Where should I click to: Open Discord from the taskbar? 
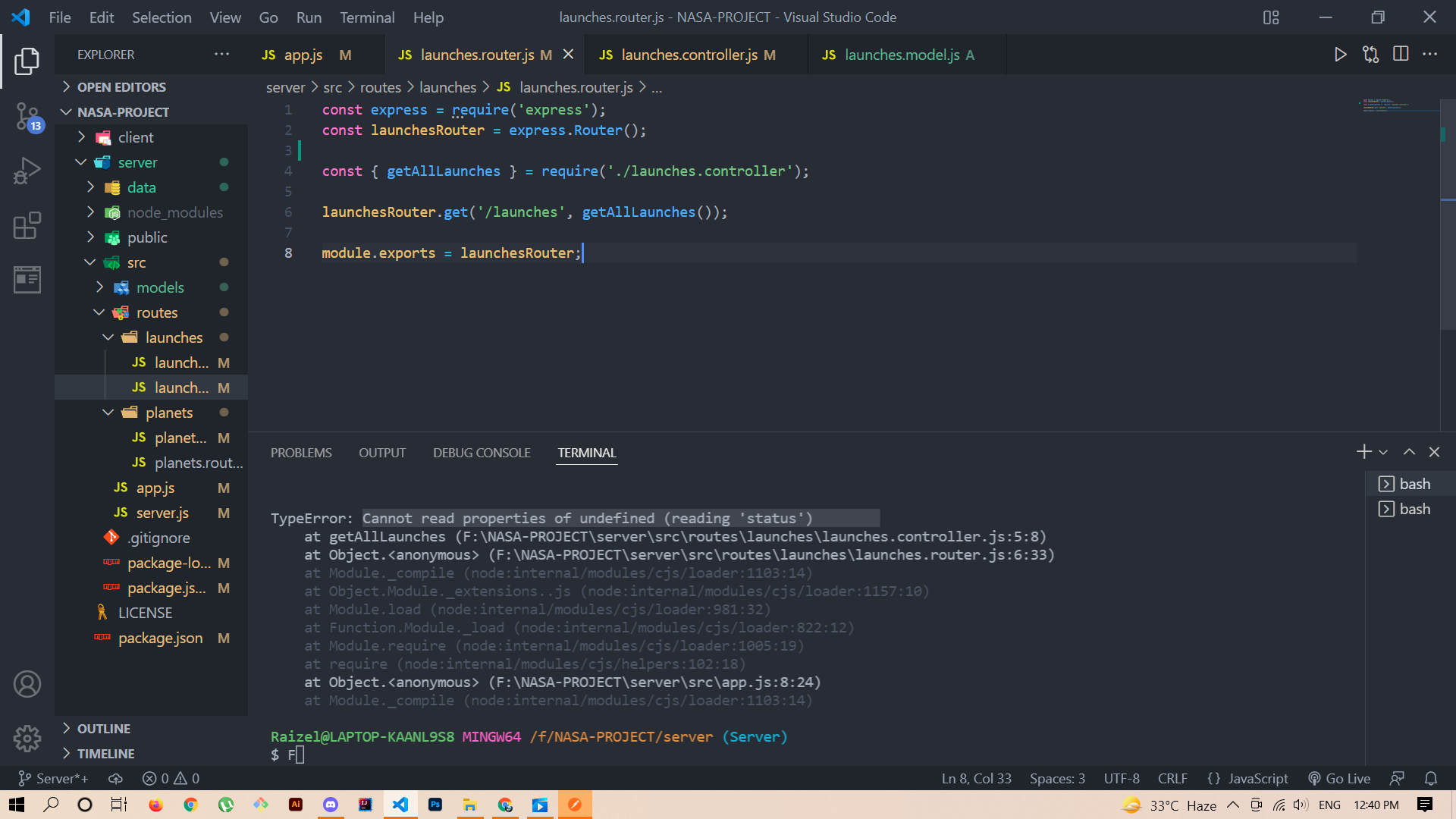click(331, 805)
